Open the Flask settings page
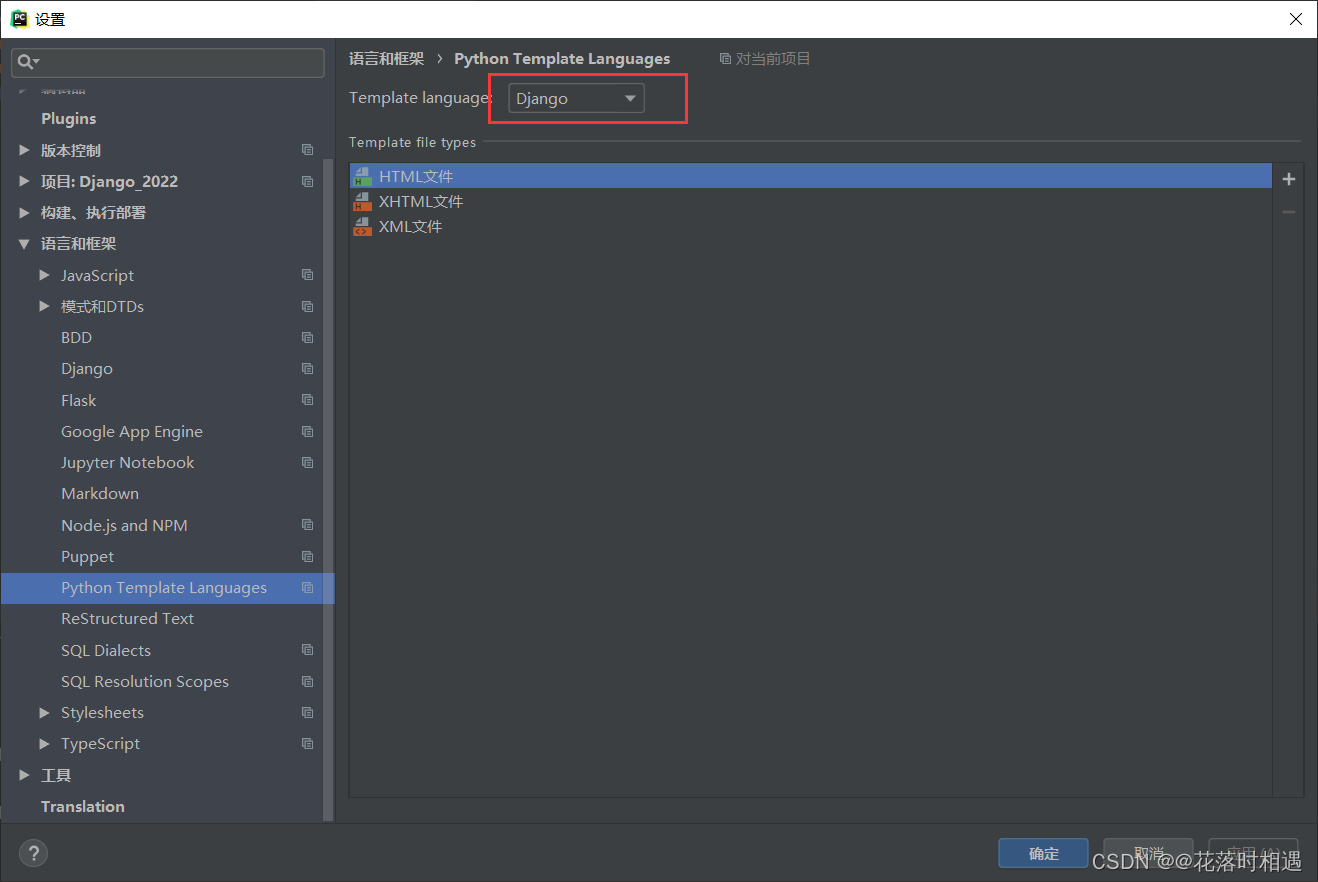1318x882 pixels. click(x=79, y=400)
